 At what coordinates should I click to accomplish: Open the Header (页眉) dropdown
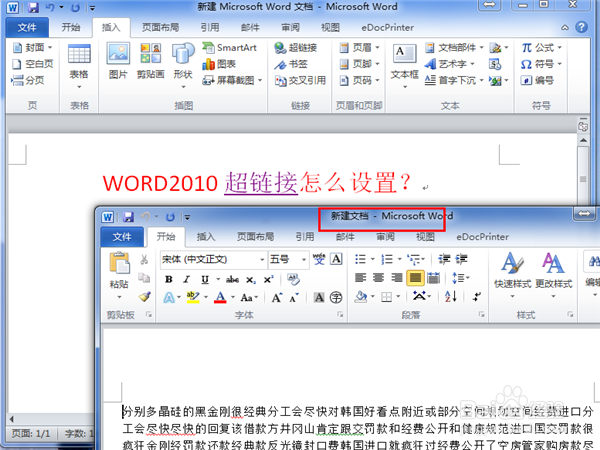click(x=360, y=47)
